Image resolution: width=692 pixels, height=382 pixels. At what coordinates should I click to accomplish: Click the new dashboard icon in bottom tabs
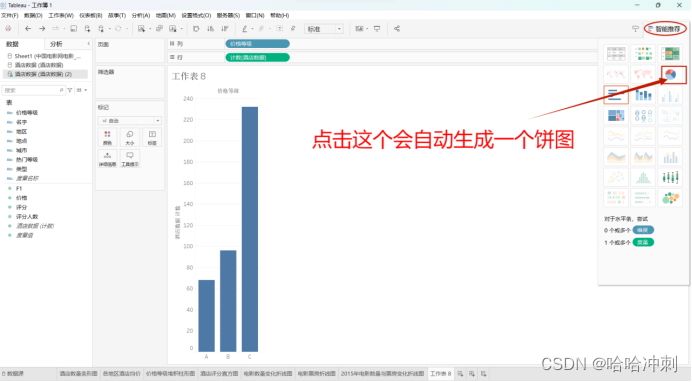(x=472, y=374)
